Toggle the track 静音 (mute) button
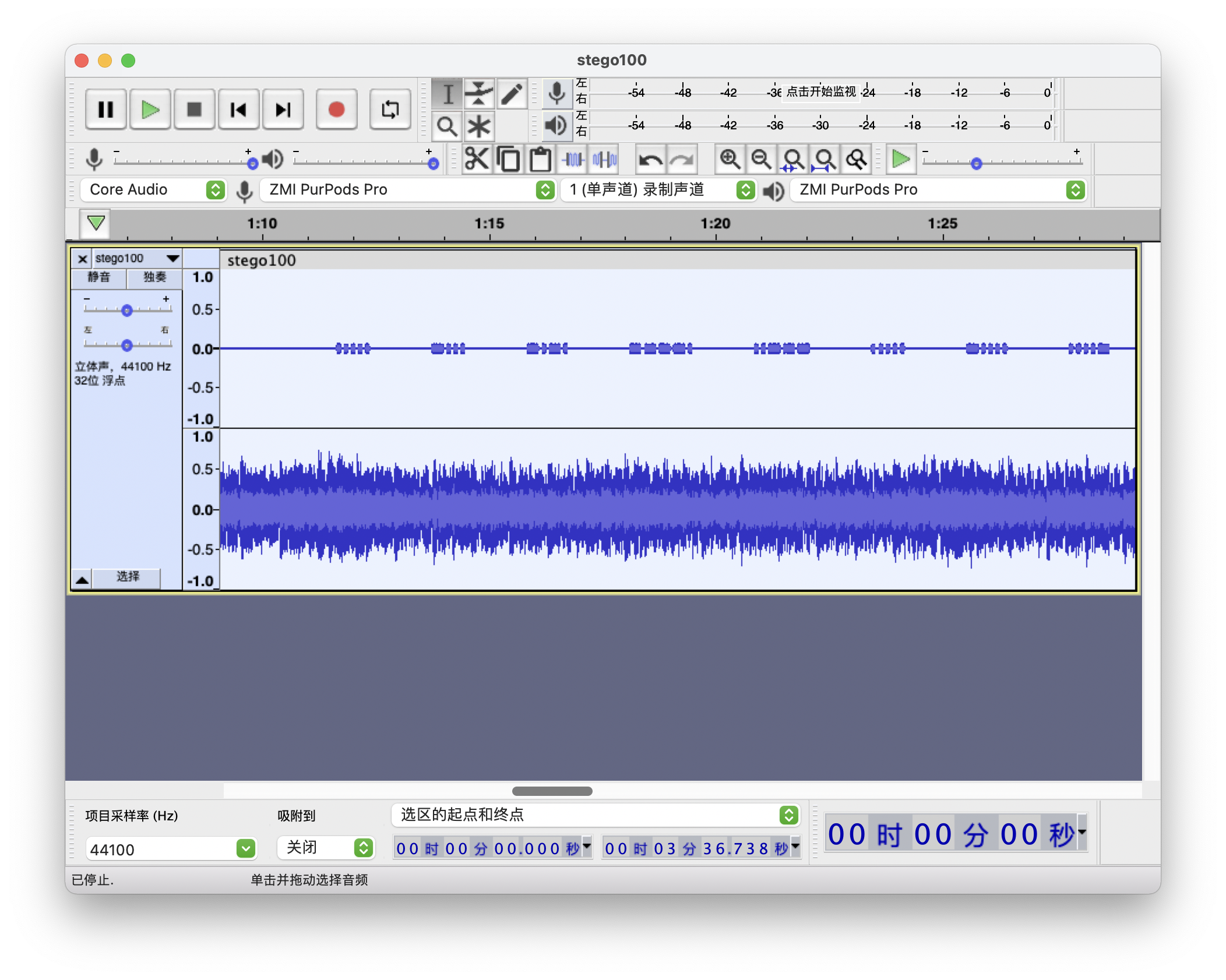This screenshot has width=1226, height=980. (x=98, y=277)
